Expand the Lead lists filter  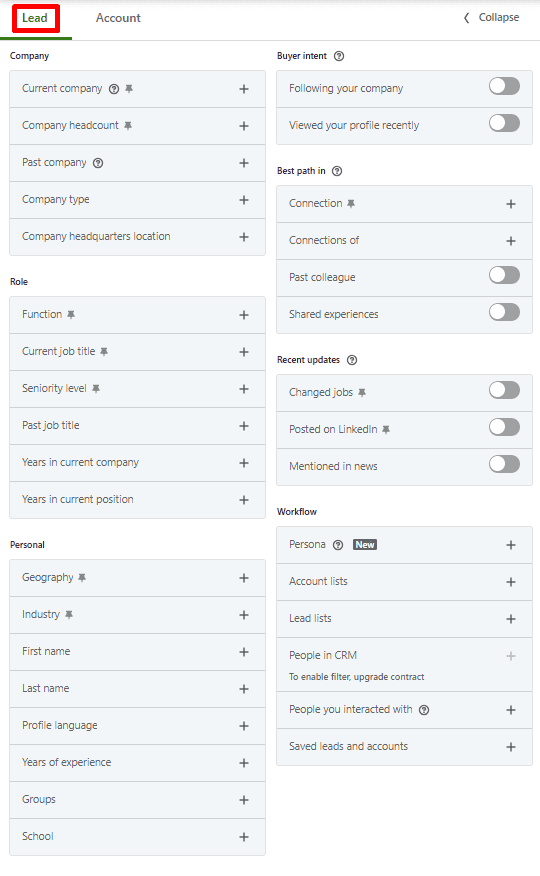tap(404, 619)
